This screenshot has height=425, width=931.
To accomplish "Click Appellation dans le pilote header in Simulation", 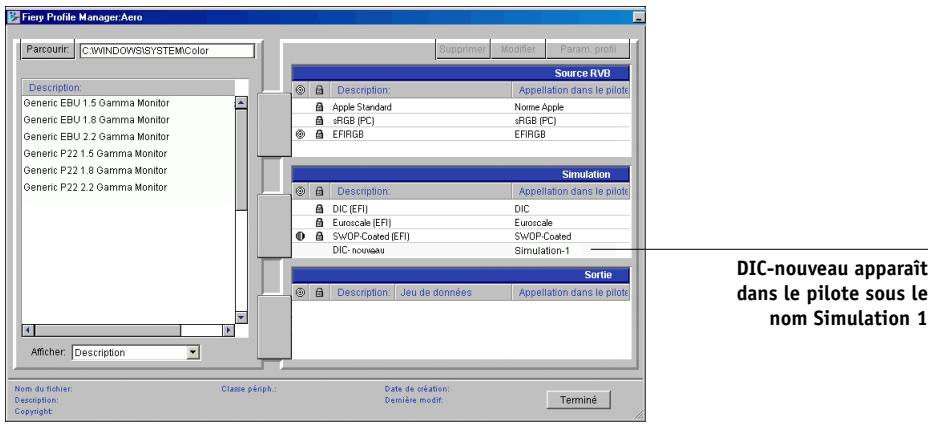I will coord(571,191).
